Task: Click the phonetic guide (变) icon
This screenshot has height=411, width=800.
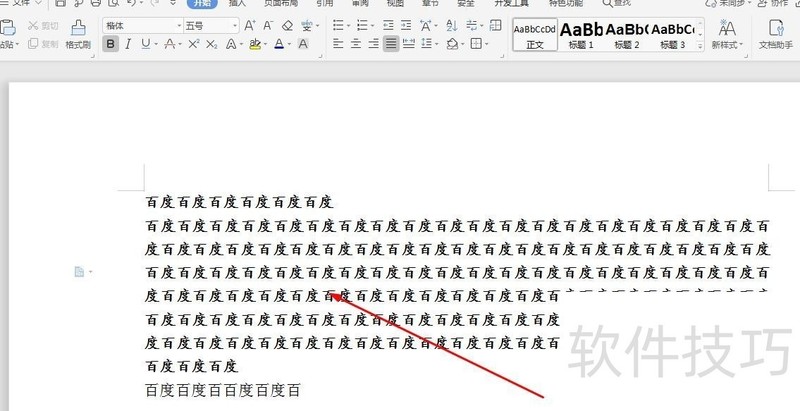Action: click(x=306, y=25)
